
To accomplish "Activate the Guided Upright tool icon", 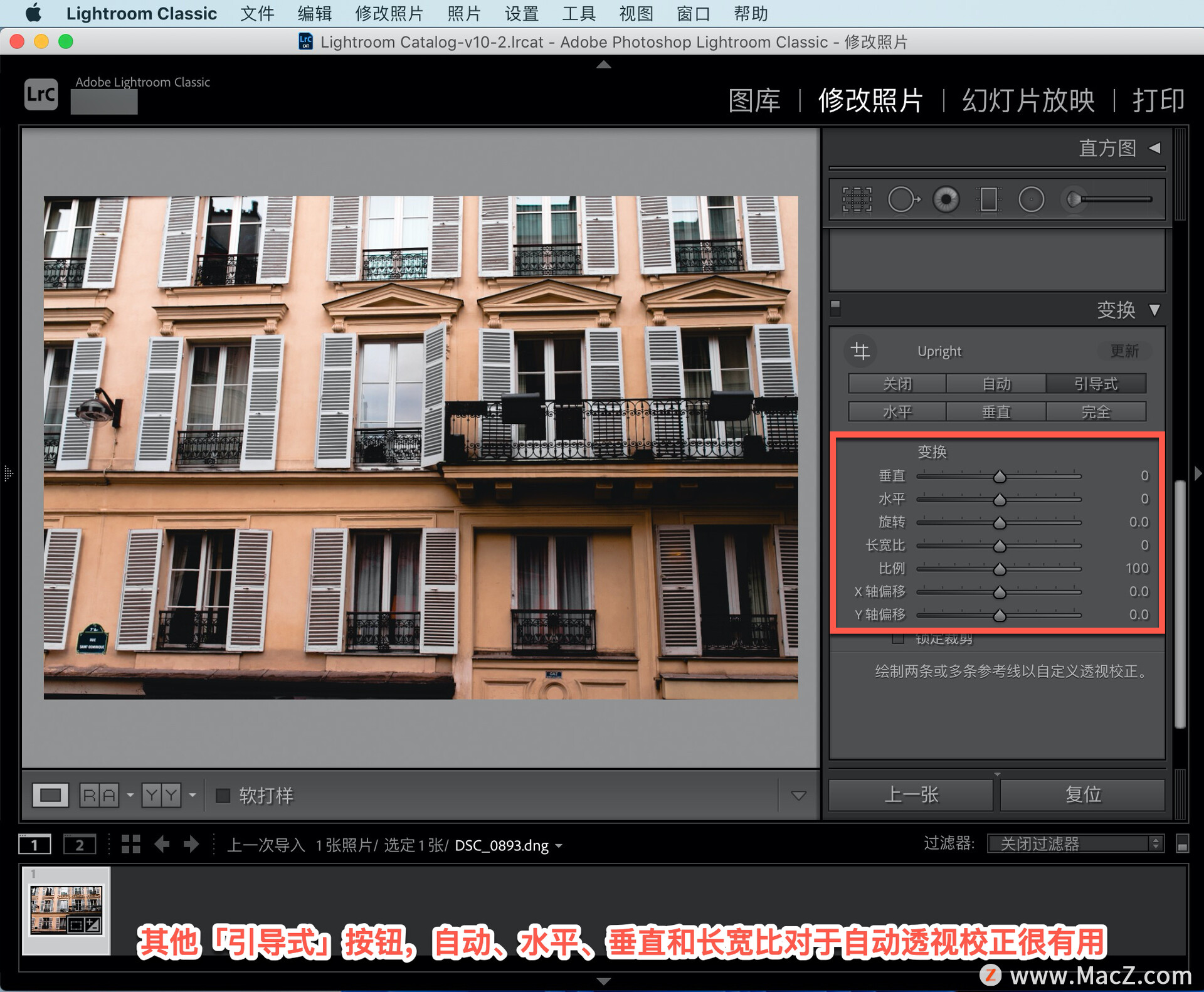I will 860,351.
